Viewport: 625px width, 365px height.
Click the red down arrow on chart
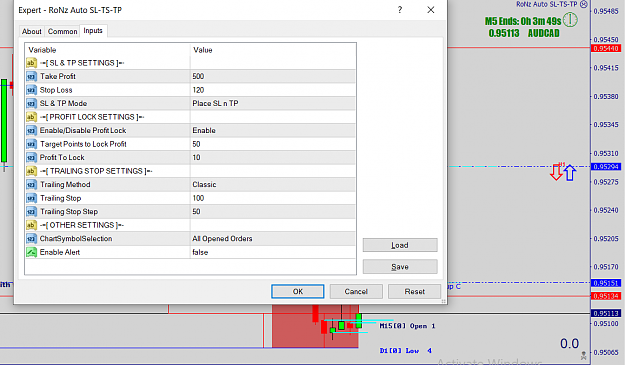[556, 172]
